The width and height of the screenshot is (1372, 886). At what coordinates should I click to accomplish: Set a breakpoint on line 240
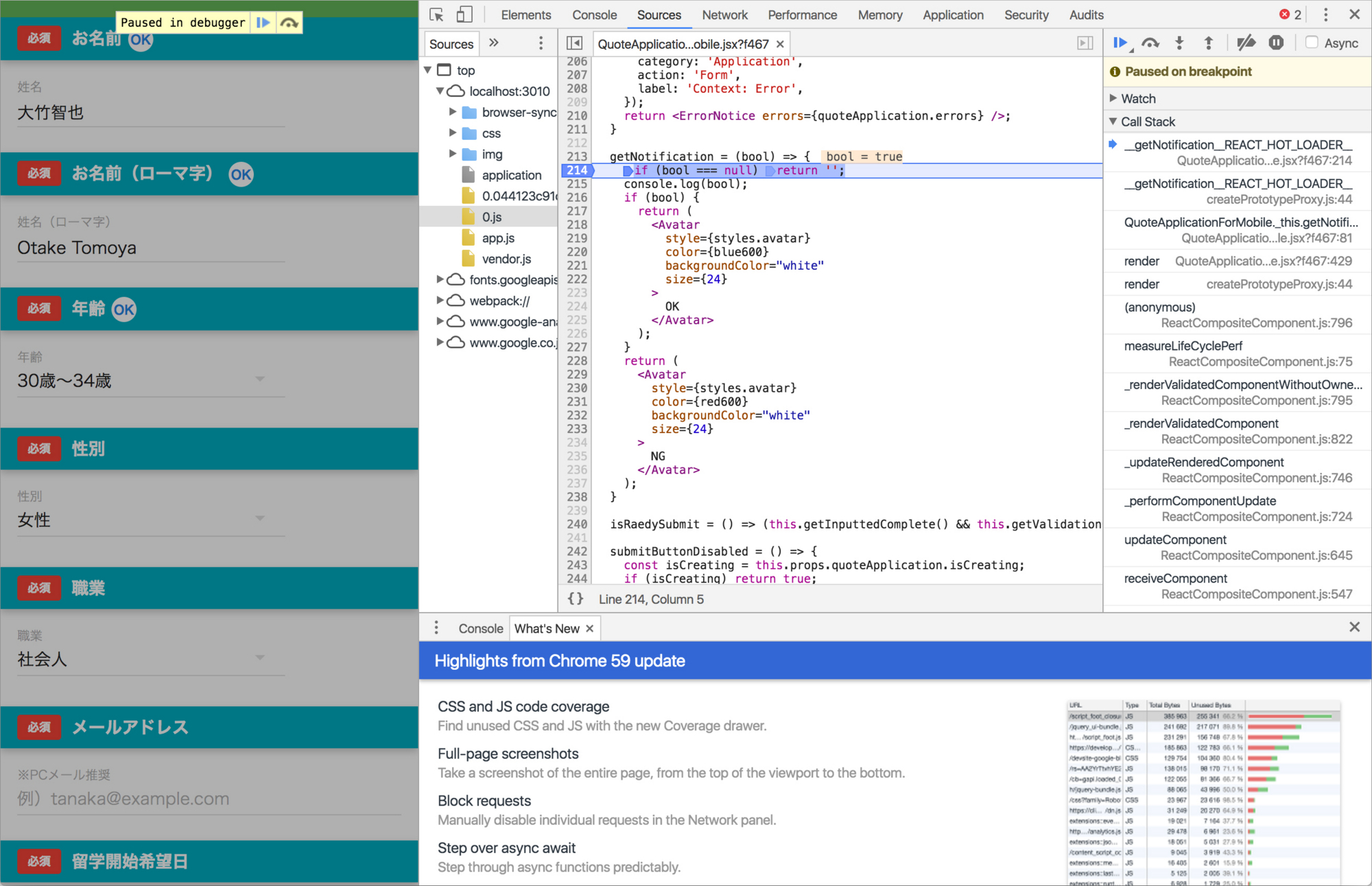[x=577, y=524]
